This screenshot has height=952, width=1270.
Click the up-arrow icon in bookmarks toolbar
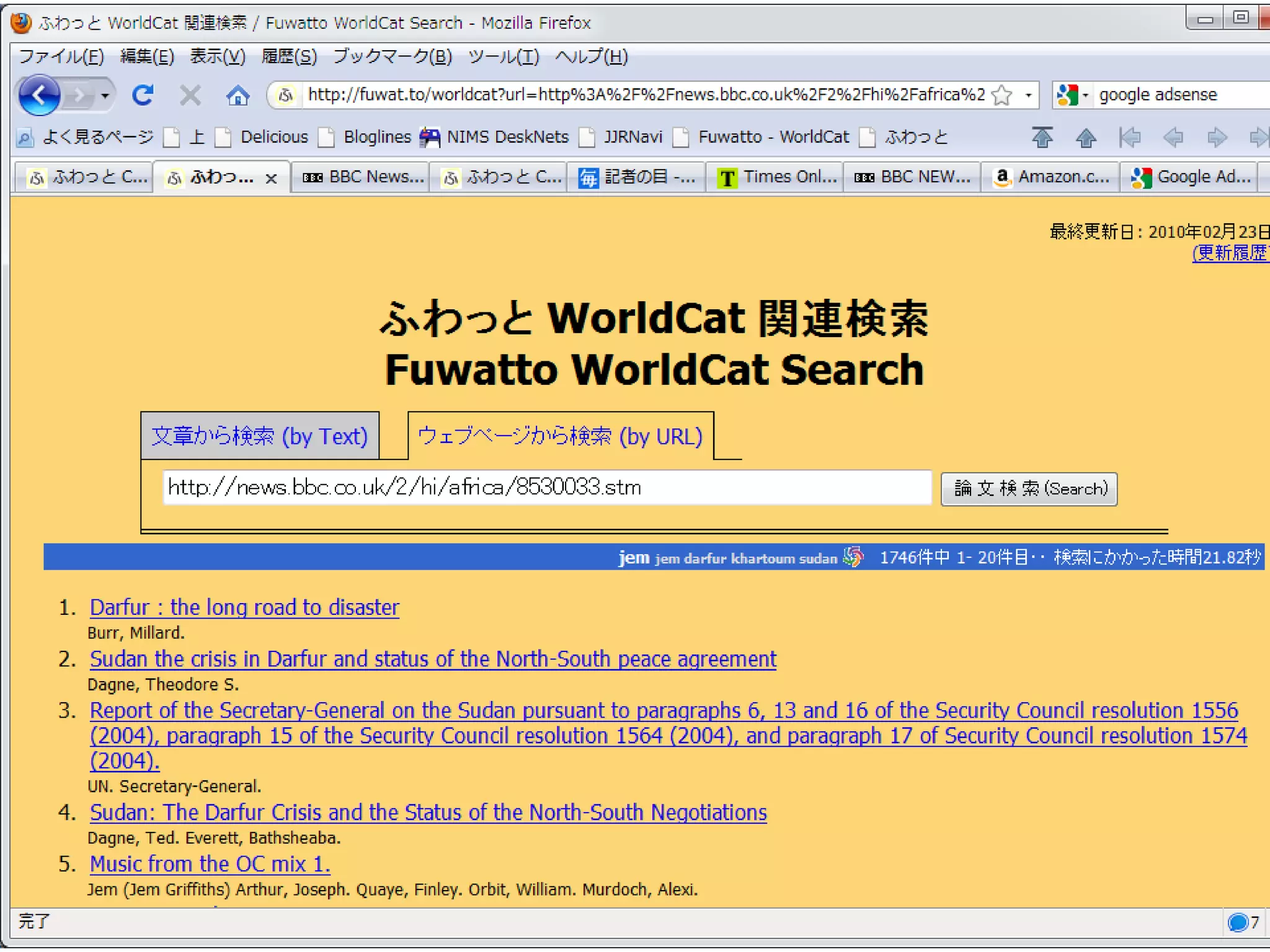point(1085,137)
